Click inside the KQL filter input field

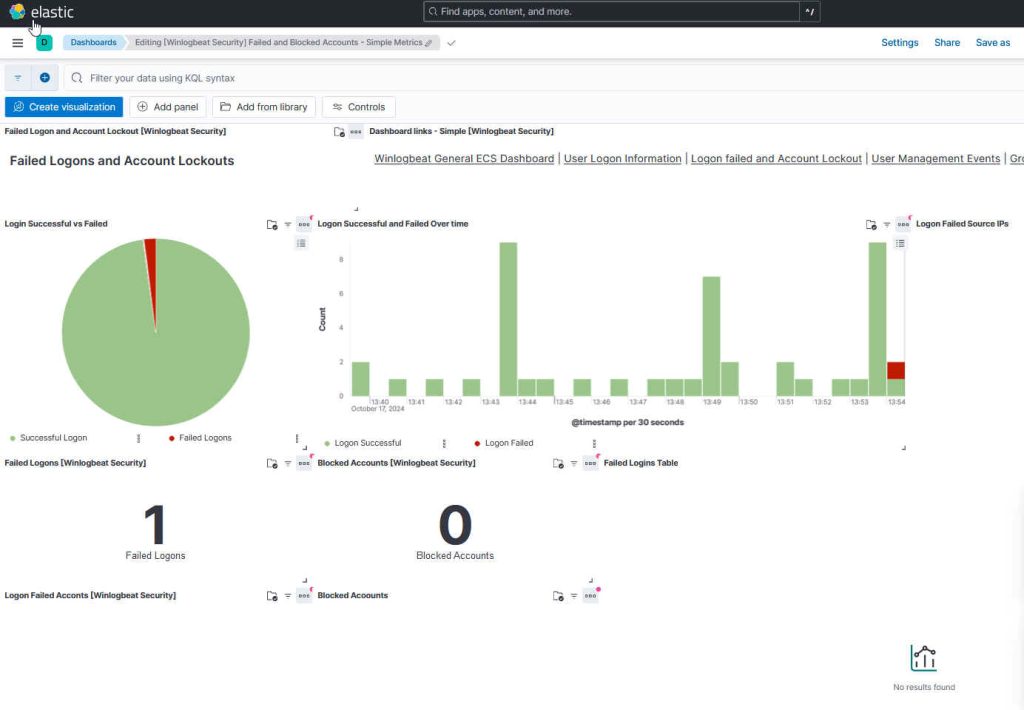[300, 77]
